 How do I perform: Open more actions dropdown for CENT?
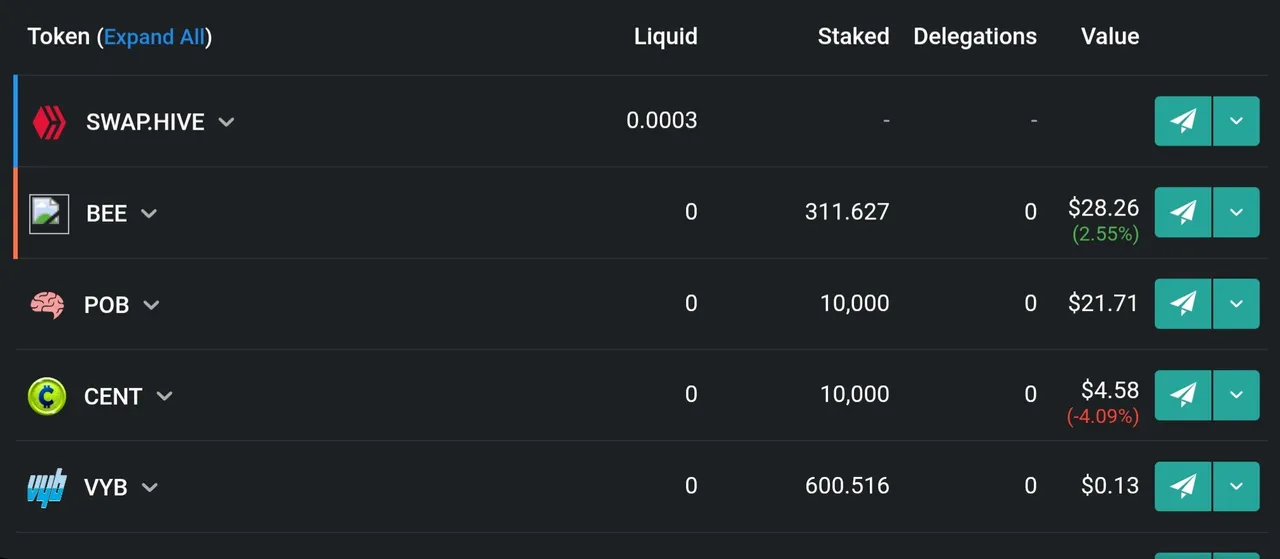coord(1236,395)
